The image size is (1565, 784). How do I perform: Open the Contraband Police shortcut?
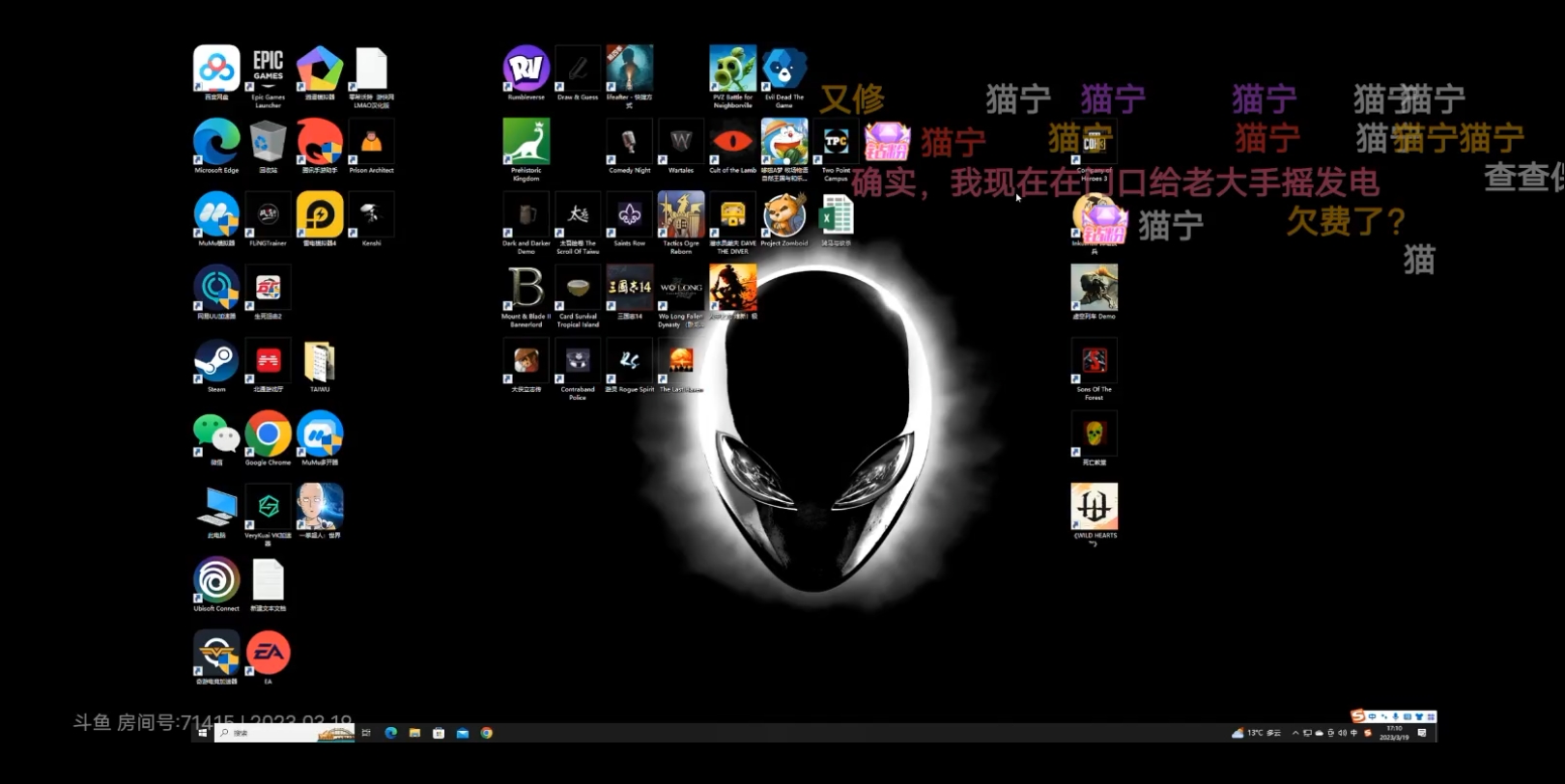point(578,369)
